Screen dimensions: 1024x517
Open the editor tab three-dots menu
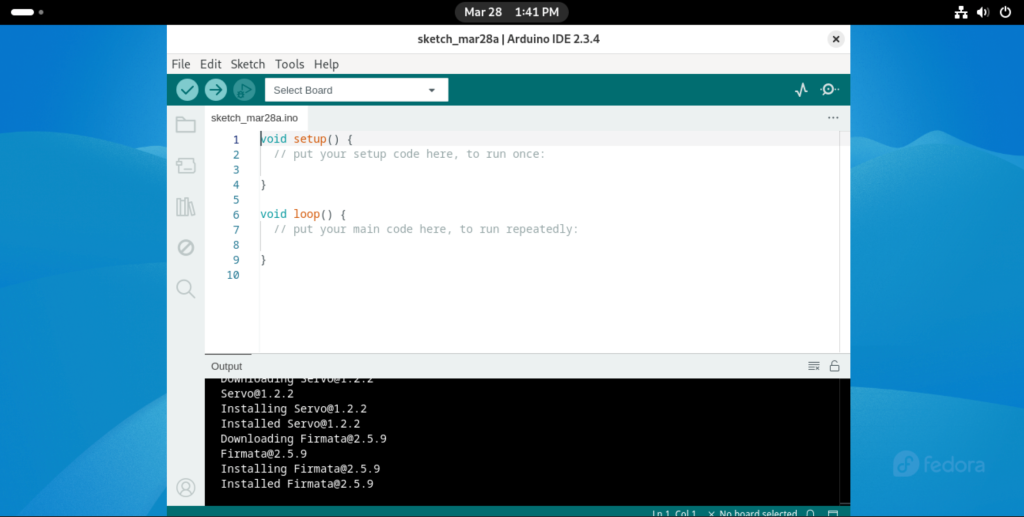(x=833, y=118)
